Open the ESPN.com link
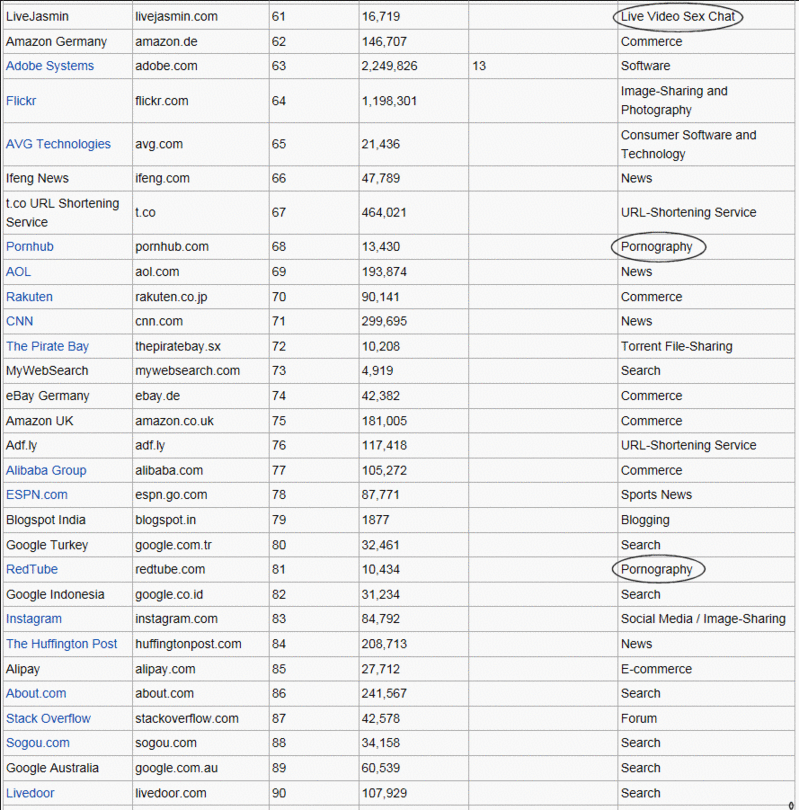Image resolution: width=799 pixels, height=810 pixels. click(37, 495)
